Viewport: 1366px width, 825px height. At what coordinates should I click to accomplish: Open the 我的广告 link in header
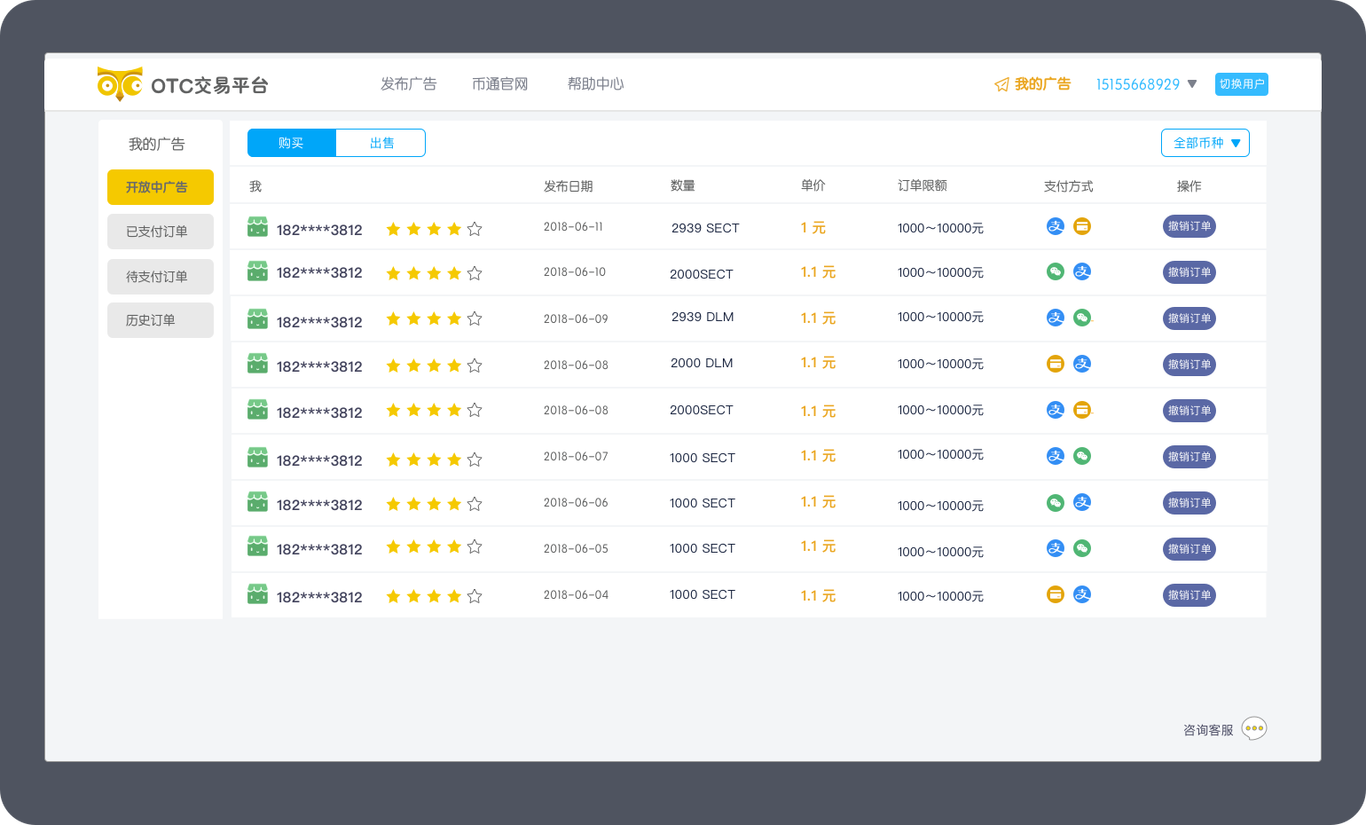pyautogui.click(x=1032, y=84)
